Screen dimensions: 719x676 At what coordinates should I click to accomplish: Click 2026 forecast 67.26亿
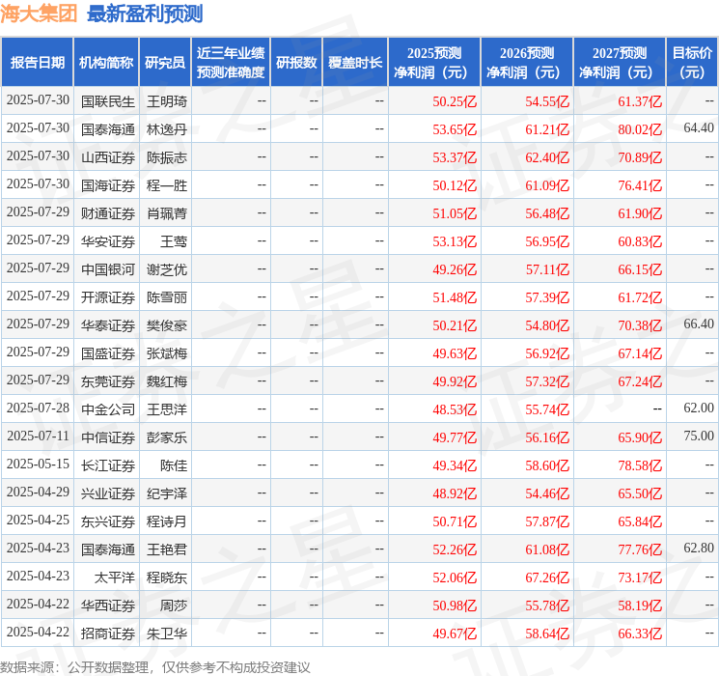[547, 577]
